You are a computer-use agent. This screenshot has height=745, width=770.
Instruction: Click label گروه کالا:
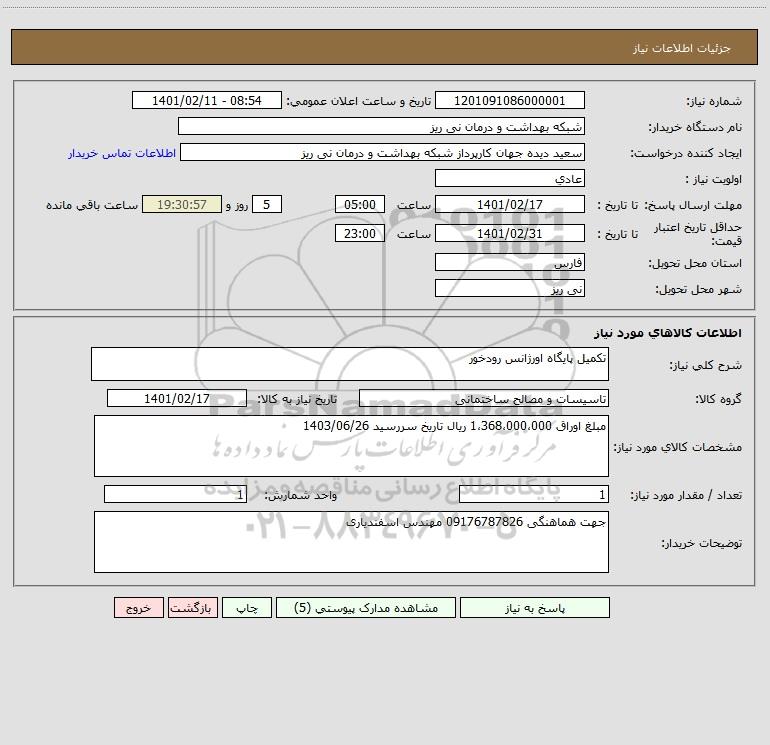tap(719, 399)
